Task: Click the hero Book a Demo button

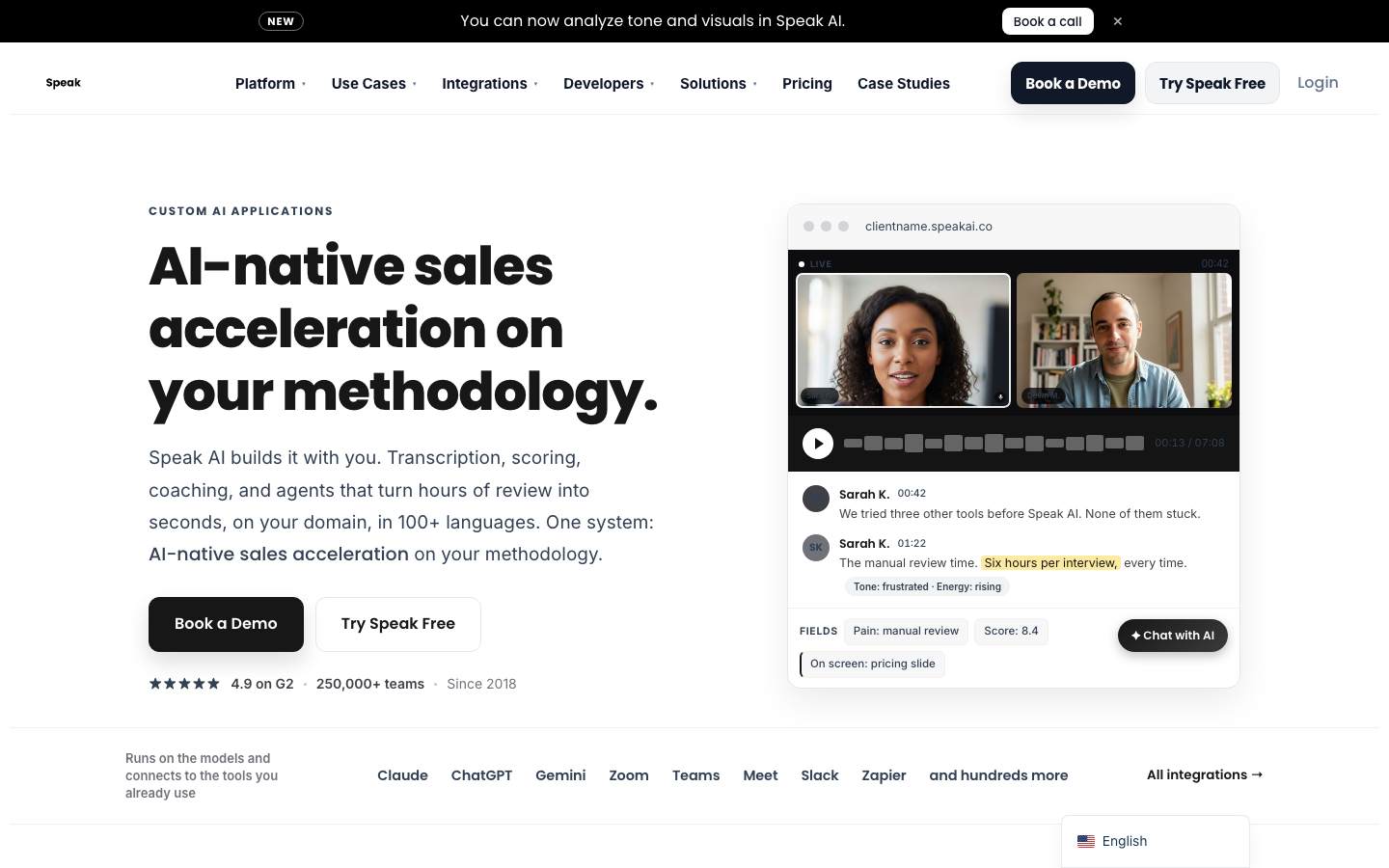Action: click(x=226, y=624)
